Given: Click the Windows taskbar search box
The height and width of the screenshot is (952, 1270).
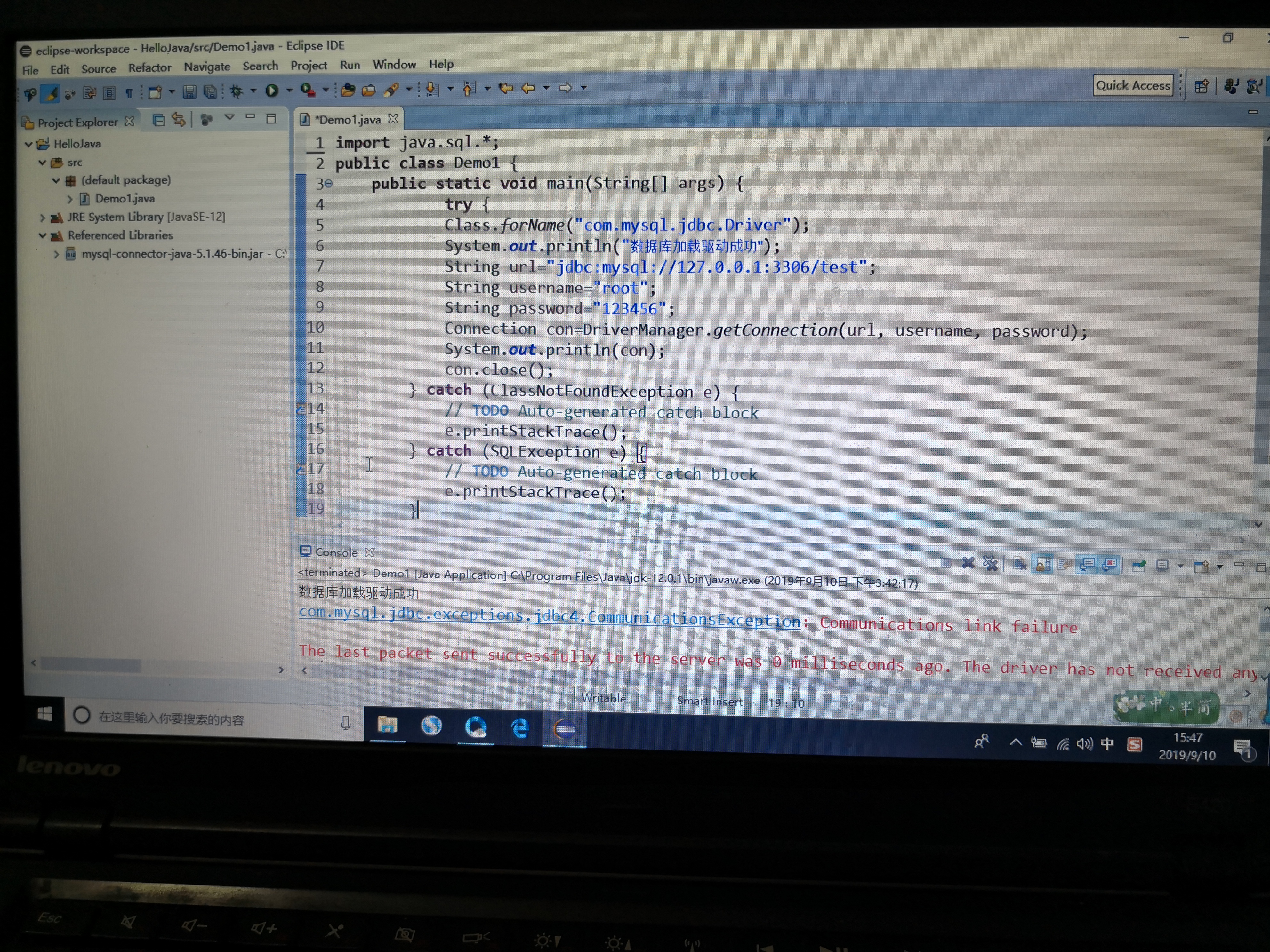Looking at the screenshot, I should [x=213, y=719].
